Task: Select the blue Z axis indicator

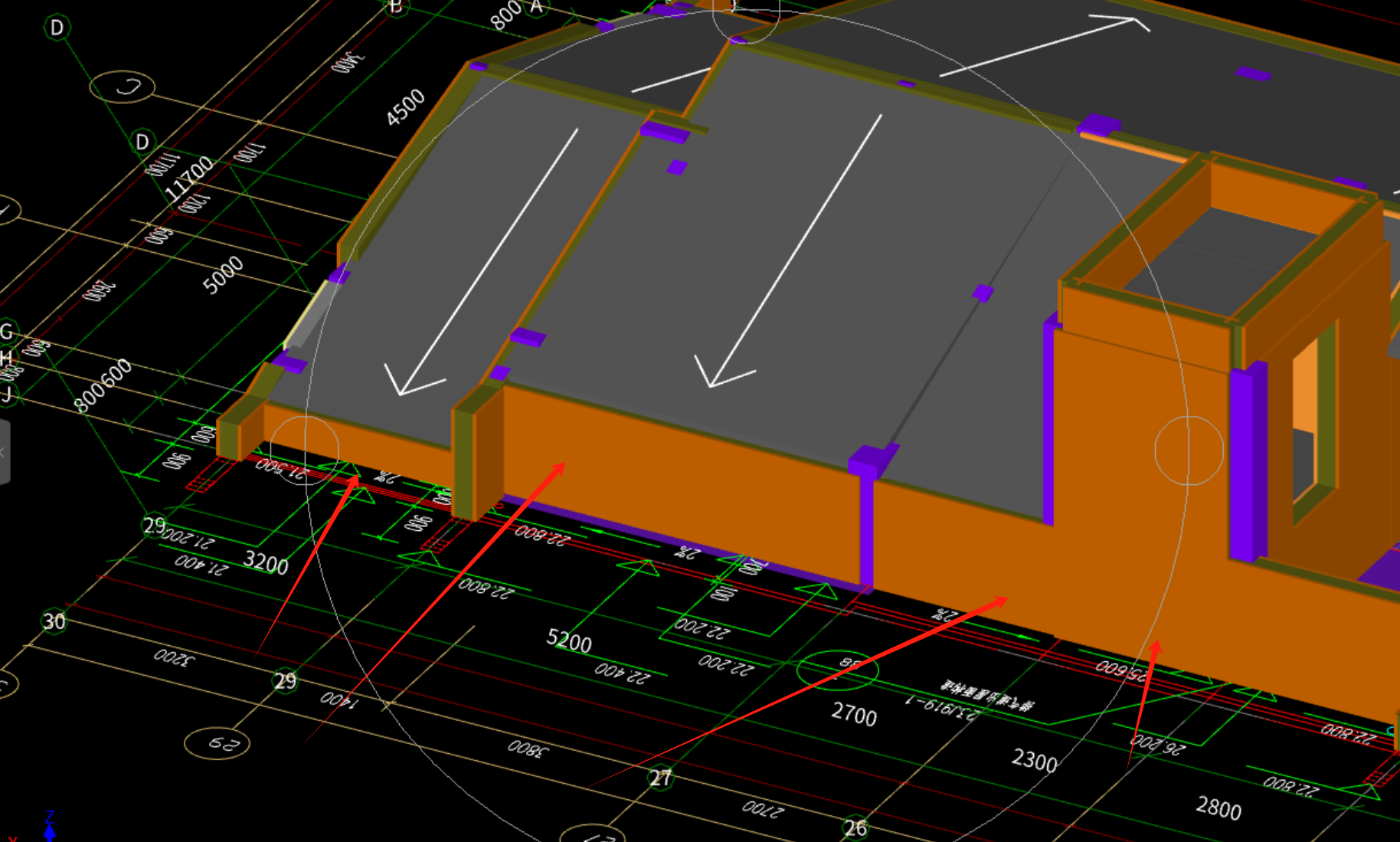Action: tap(50, 826)
